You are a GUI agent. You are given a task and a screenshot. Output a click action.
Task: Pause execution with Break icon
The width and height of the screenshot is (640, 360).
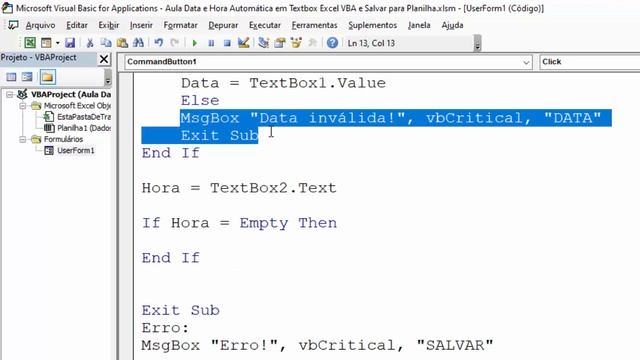[x=211, y=43]
